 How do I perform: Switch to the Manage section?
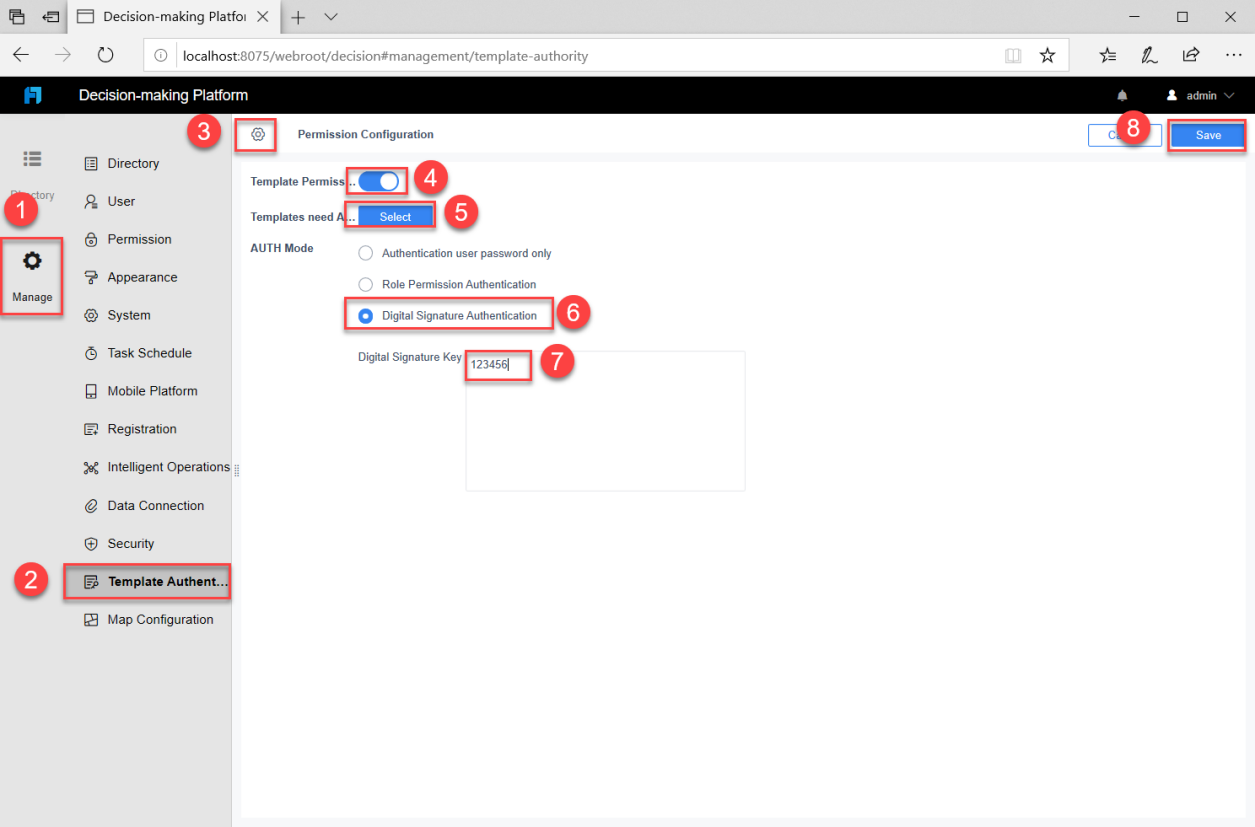[x=31, y=276]
